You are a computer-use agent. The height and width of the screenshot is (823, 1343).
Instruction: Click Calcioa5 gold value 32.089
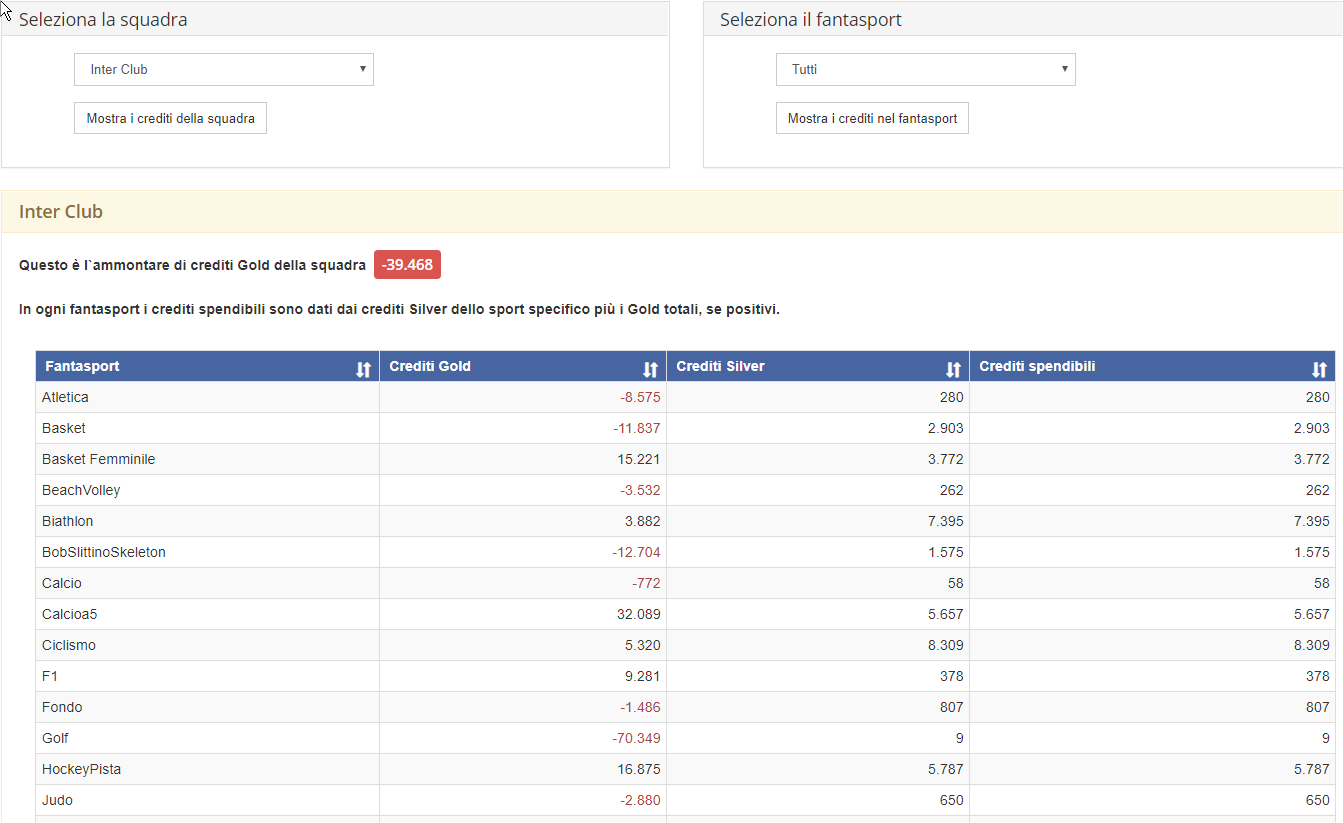click(x=639, y=614)
